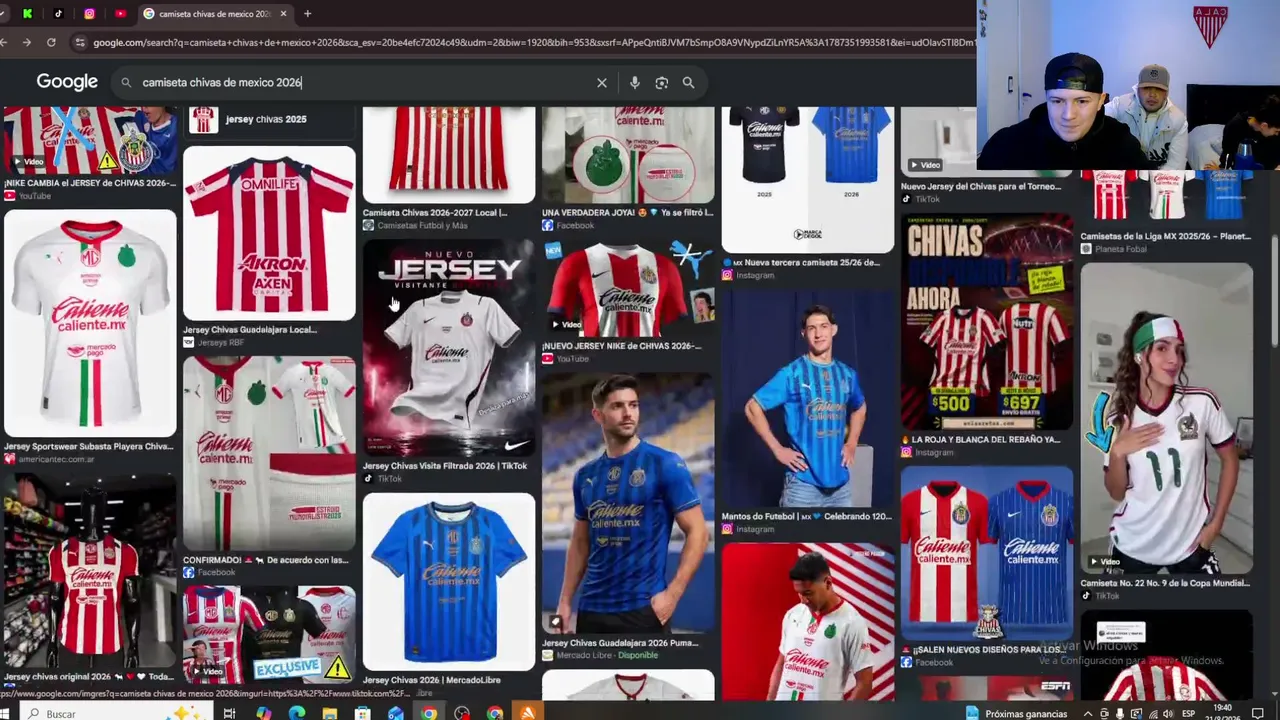
Task: Open '¡NUEVO JERSEY NIKE DE CHIVAS 2026' link
Action: (x=621, y=346)
